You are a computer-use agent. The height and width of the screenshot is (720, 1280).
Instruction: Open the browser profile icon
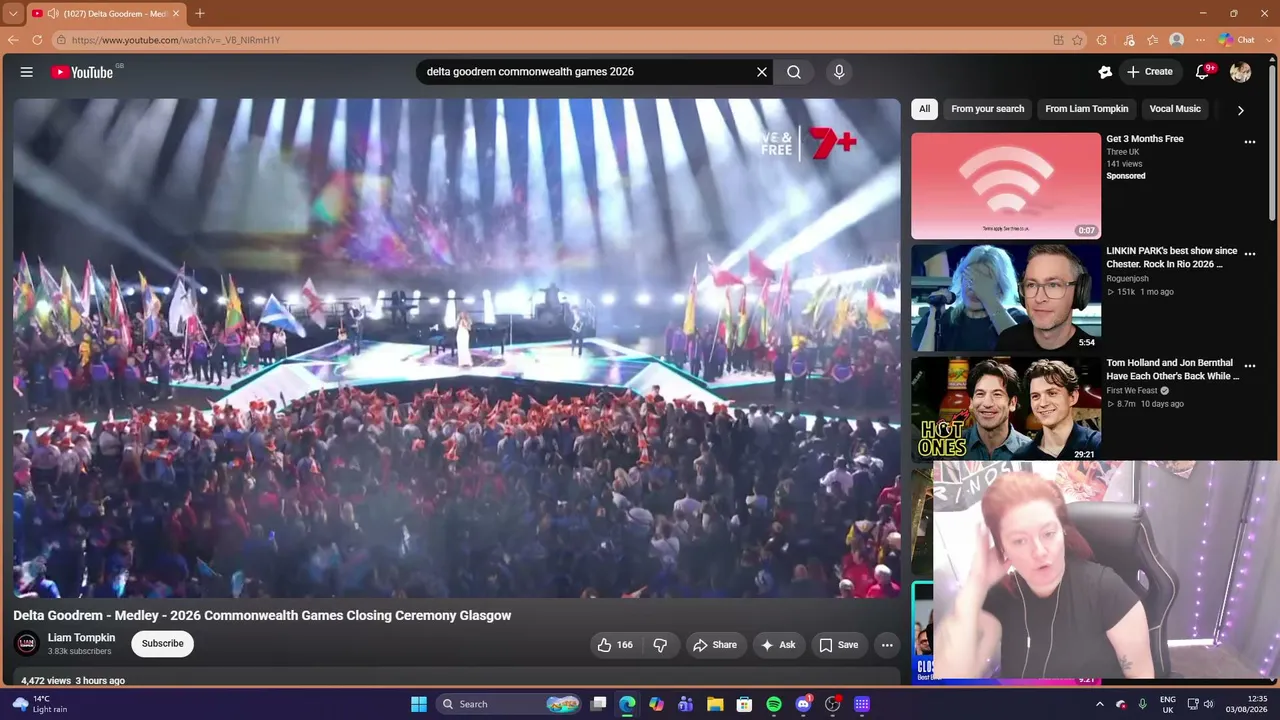[1177, 40]
